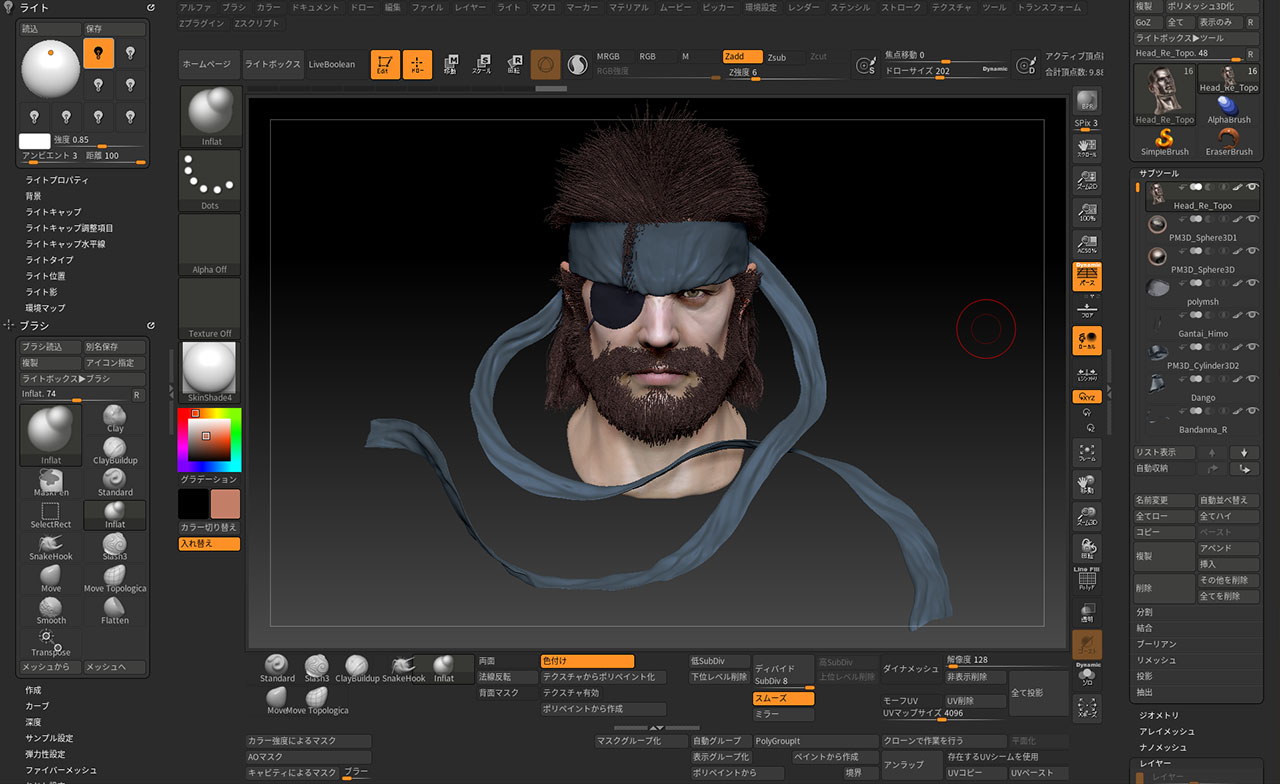
Task: Click the gradient color picker square
Action: [x=209, y=439]
